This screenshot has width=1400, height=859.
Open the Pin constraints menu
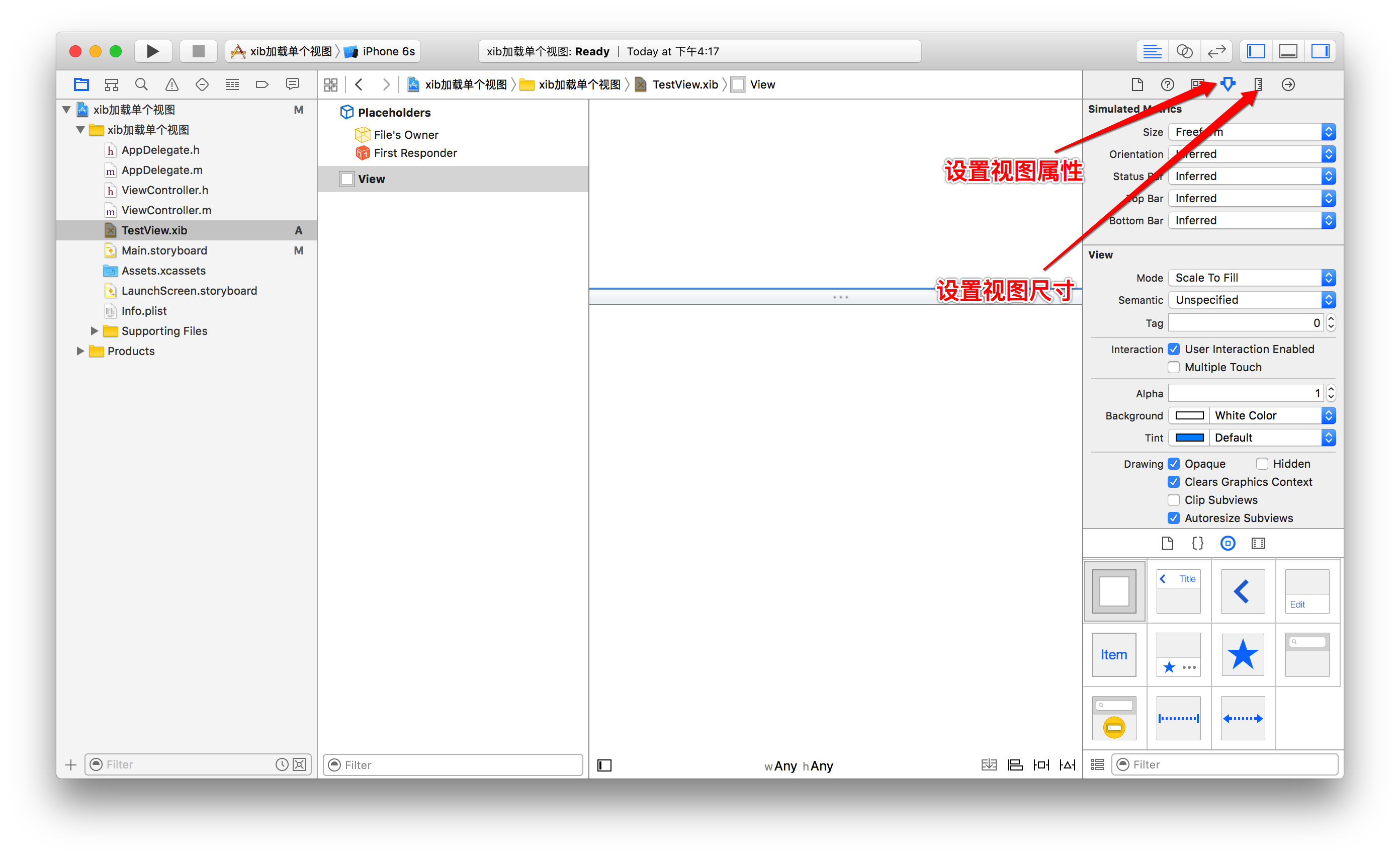1041,765
